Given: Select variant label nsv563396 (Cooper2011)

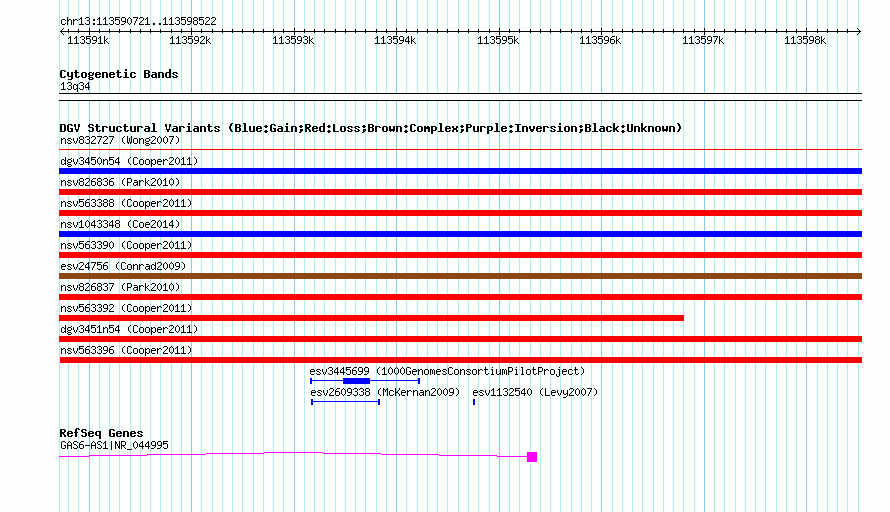Looking at the screenshot, I should [x=126, y=350].
